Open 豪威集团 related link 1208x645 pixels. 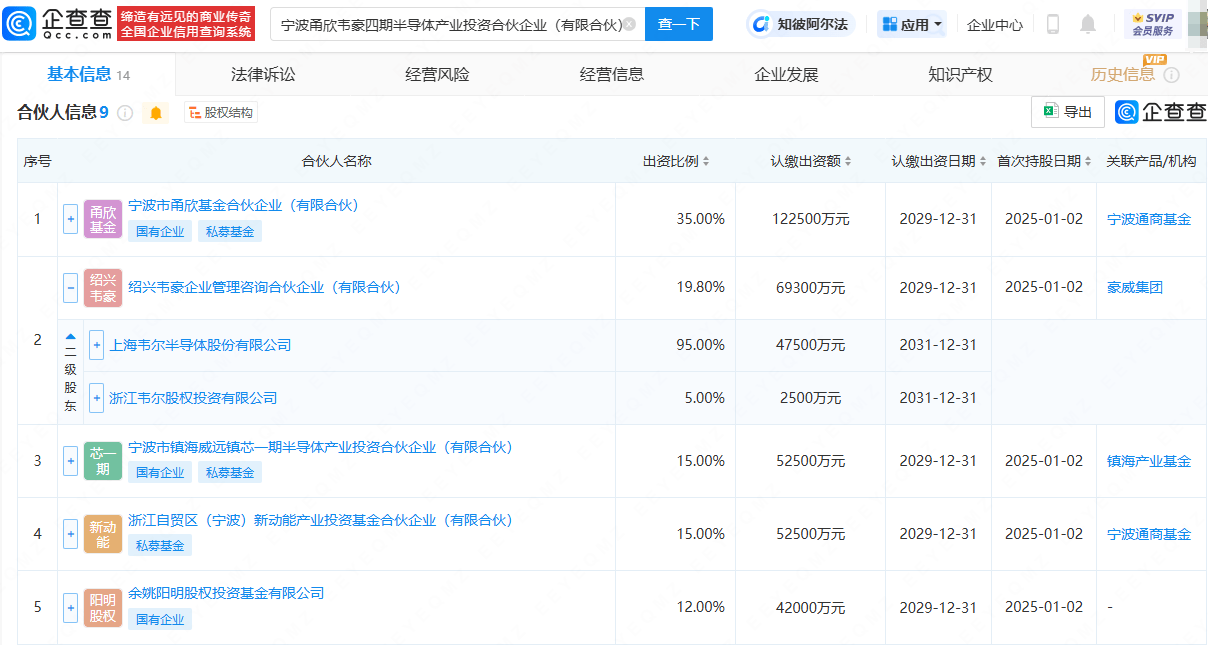coord(1135,287)
